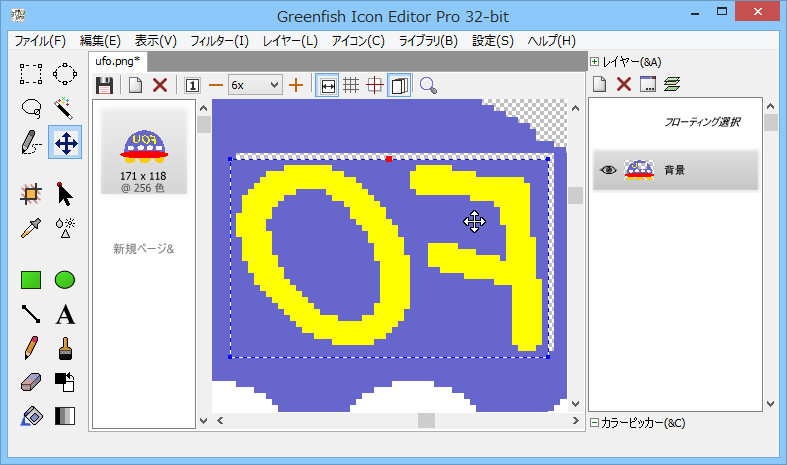Image resolution: width=787 pixels, height=465 pixels.
Task: Collapse the カラーピッカー panel section
Action: click(595, 423)
